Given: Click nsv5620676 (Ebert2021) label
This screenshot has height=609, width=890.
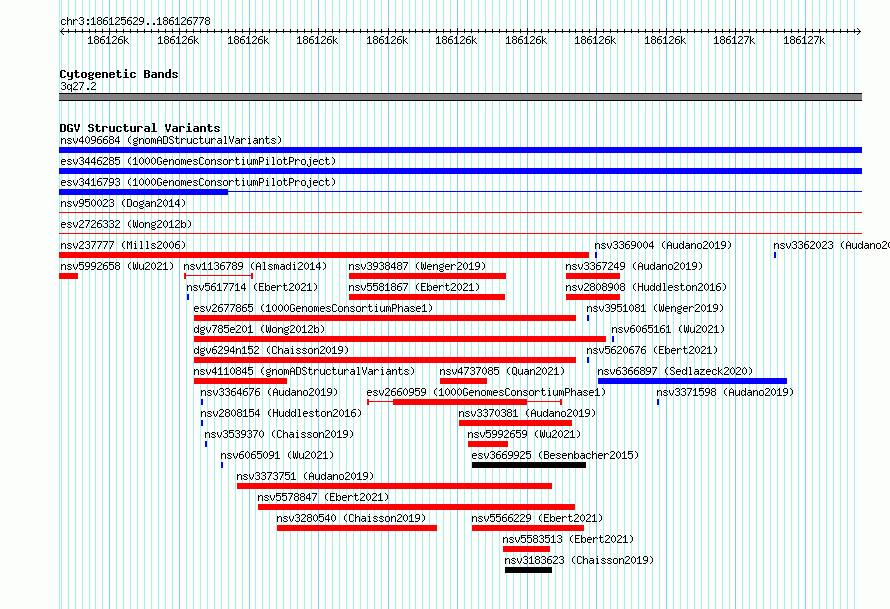Looking at the screenshot, I should 652,350.
